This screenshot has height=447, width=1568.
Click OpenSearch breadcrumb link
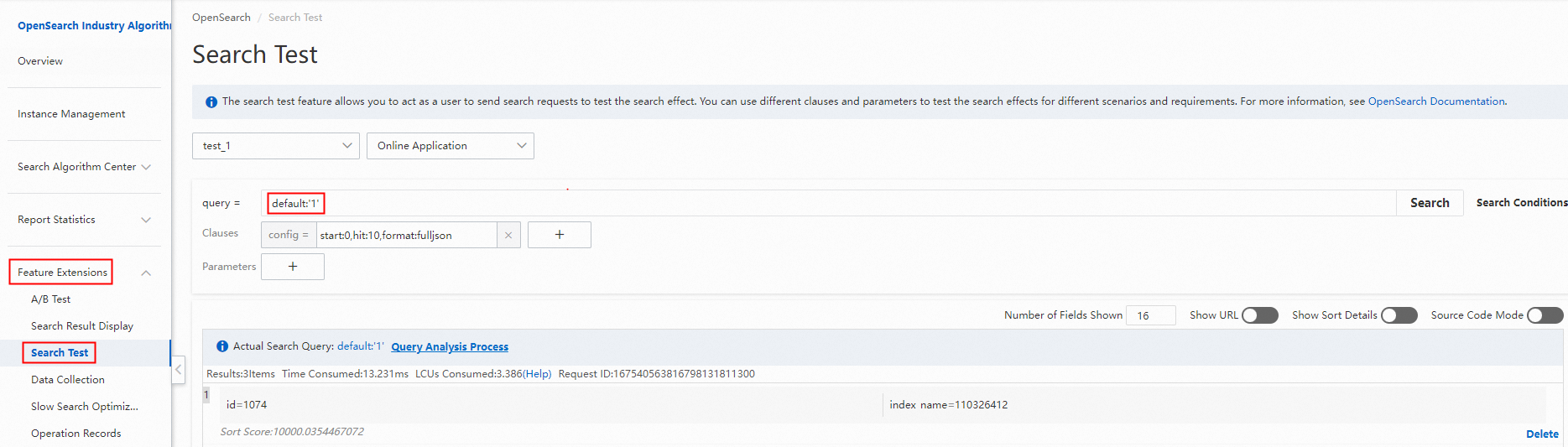221,18
